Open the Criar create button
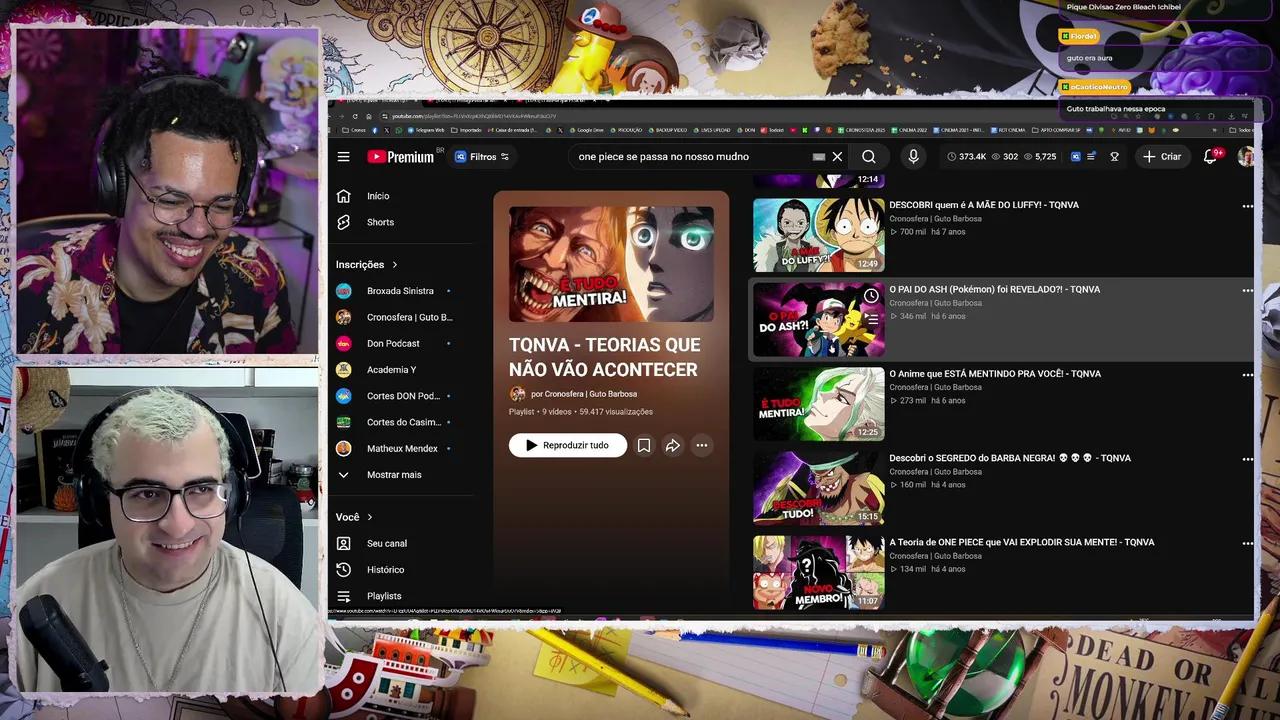The width and height of the screenshot is (1280, 720). click(1162, 157)
